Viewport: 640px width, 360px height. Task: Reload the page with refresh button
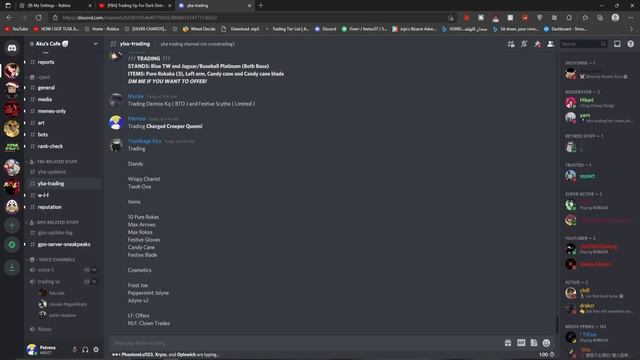(38, 18)
